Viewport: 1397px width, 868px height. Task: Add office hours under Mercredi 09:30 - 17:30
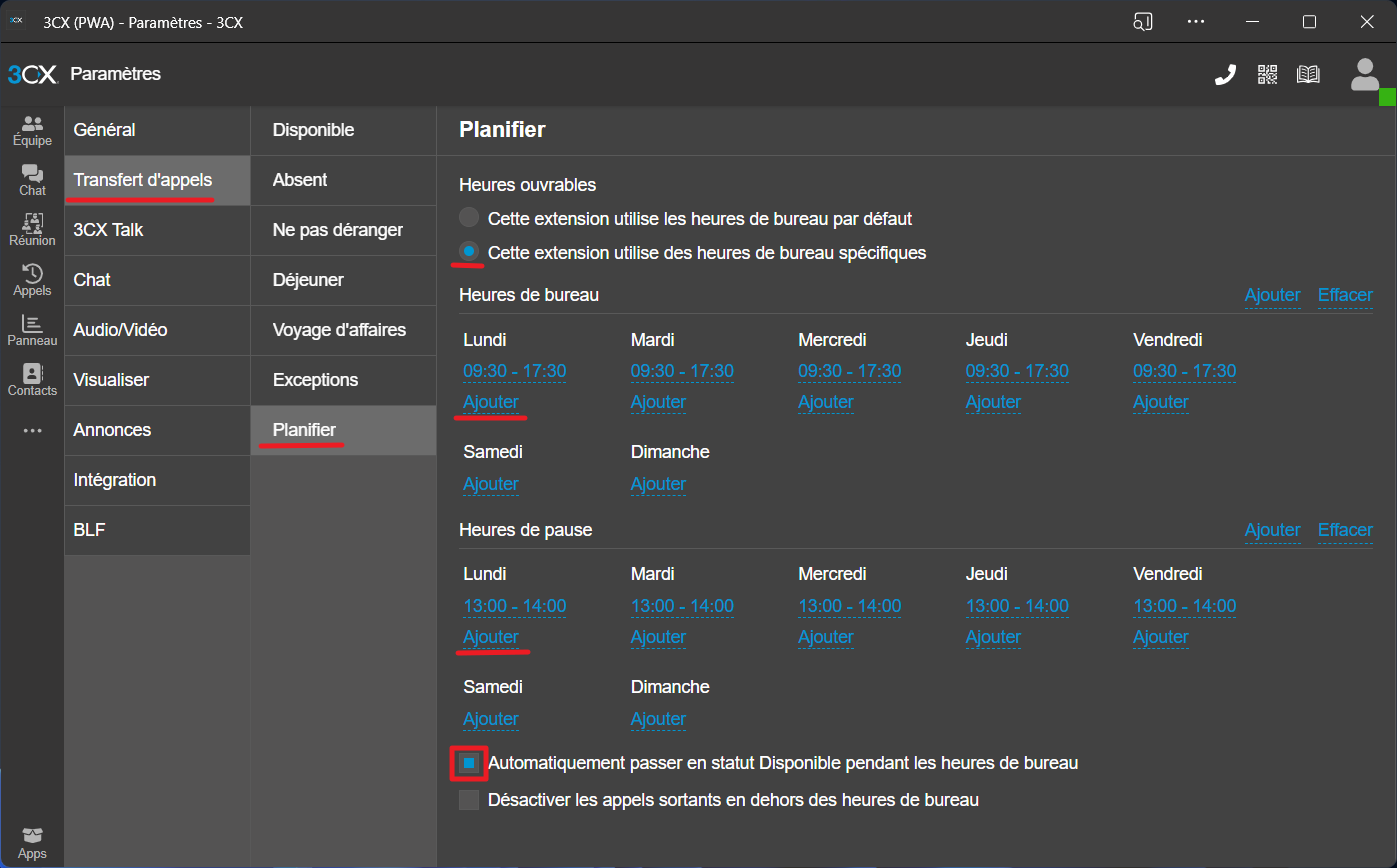tap(826, 402)
